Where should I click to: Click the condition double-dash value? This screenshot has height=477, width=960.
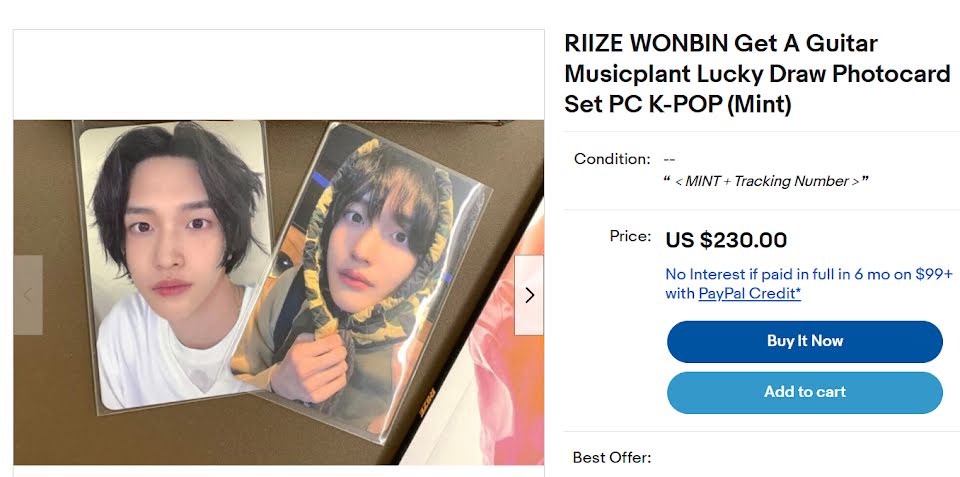[x=669, y=159]
